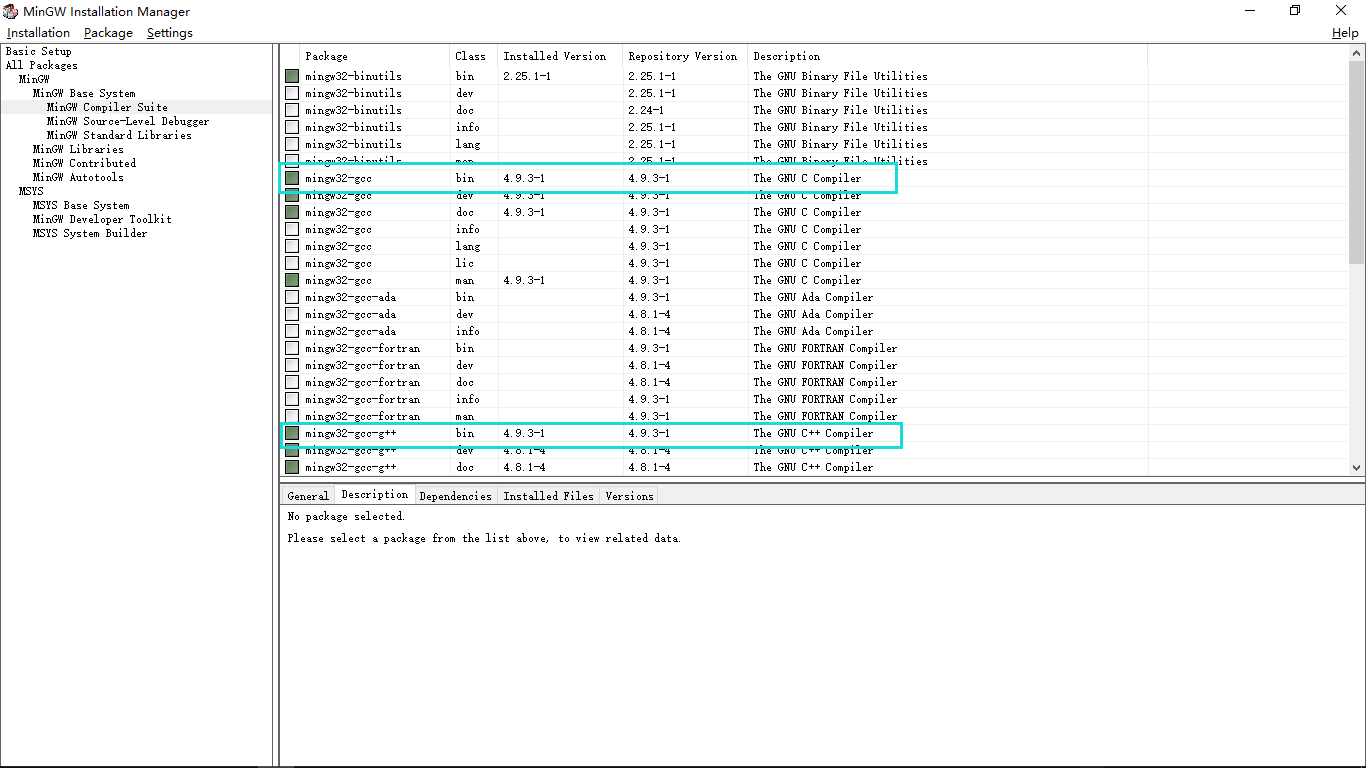Screen dimensions: 1366x768
Task: Switch to the Description tab
Action: pyautogui.click(x=374, y=495)
